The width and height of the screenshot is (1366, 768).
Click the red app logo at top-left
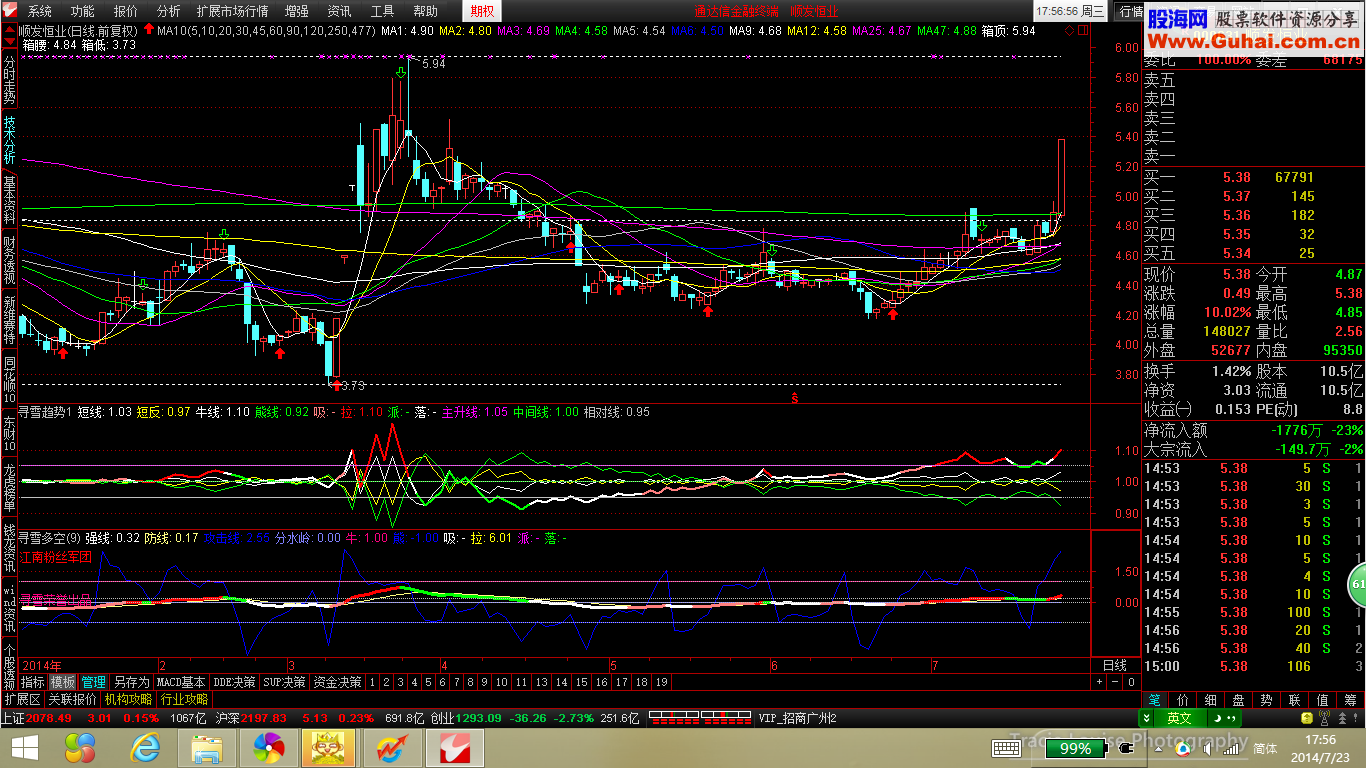11,11
